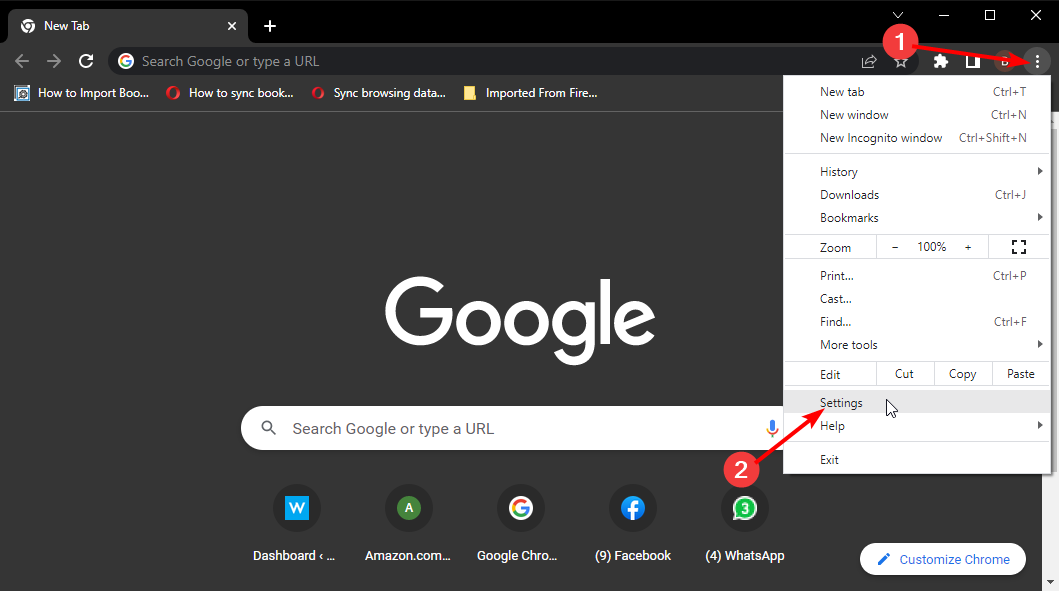The image size is (1059, 591).
Task: Select New window from the menu
Action: click(x=917, y=115)
